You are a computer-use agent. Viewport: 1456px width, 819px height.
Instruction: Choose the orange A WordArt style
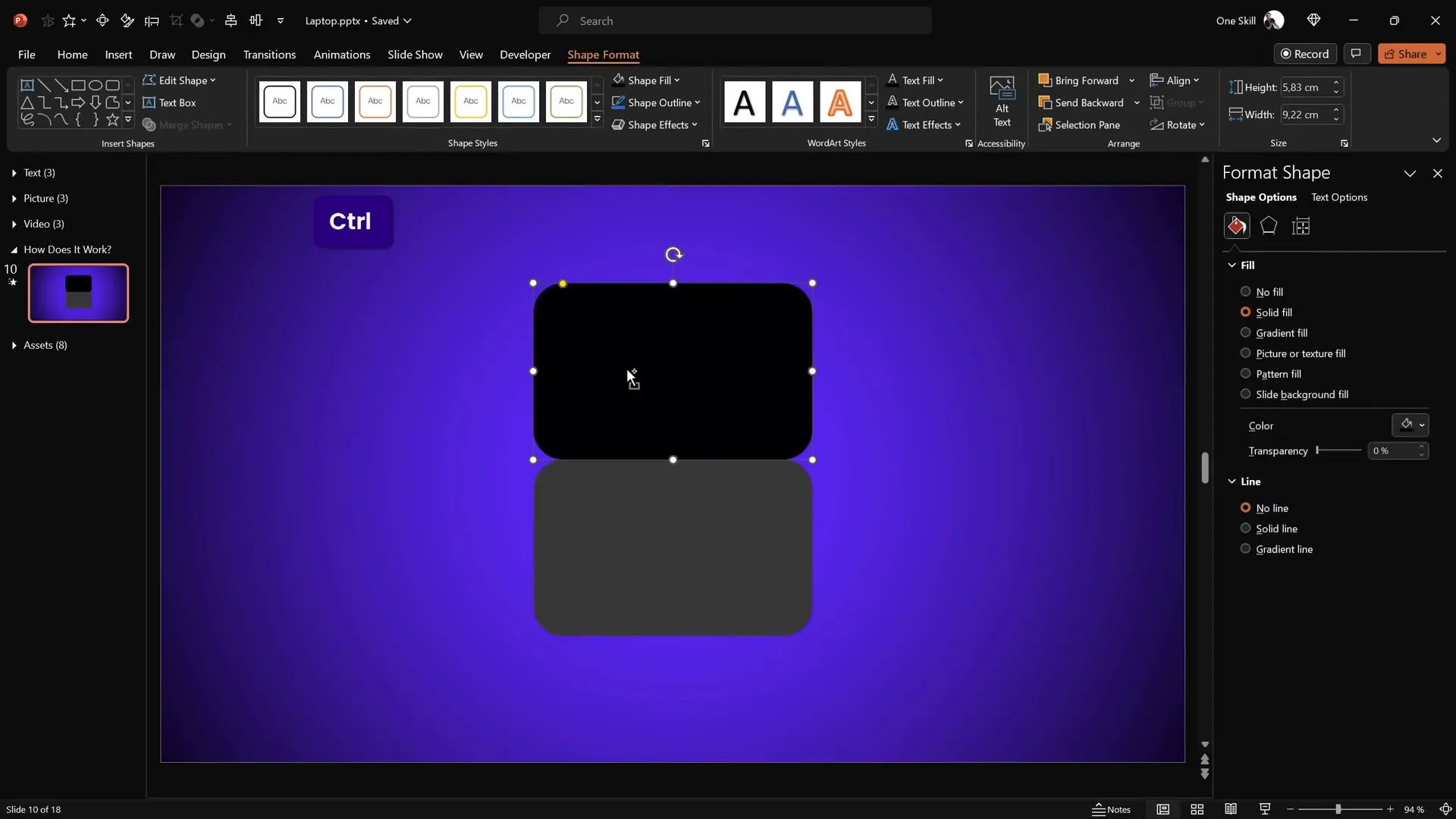(840, 102)
